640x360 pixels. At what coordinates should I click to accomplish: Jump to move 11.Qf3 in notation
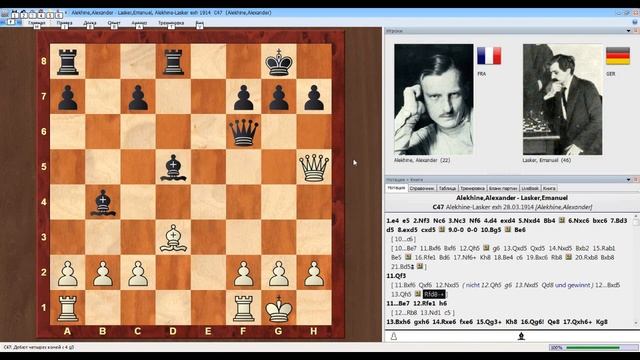[x=396, y=276]
